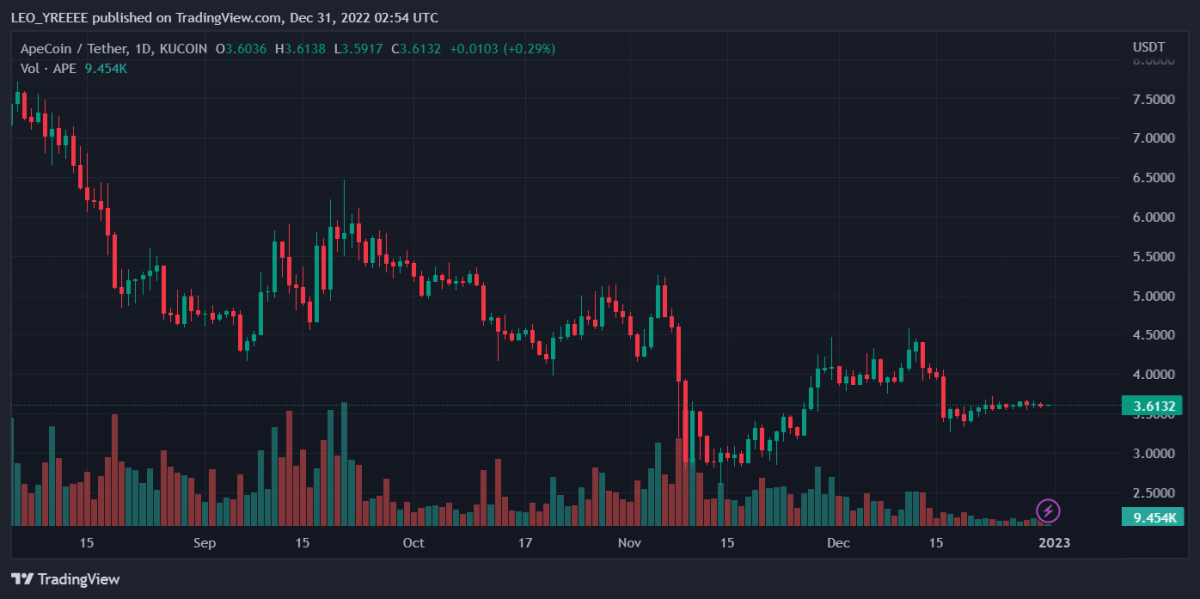Select the 2.5000 price scale label
The width and height of the screenshot is (1200, 599).
click(x=1152, y=493)
